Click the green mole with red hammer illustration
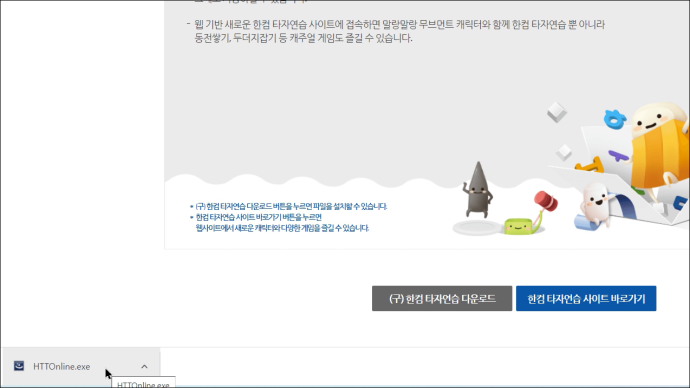This screenshot has height=388, width=690. [x=530, y=213]
